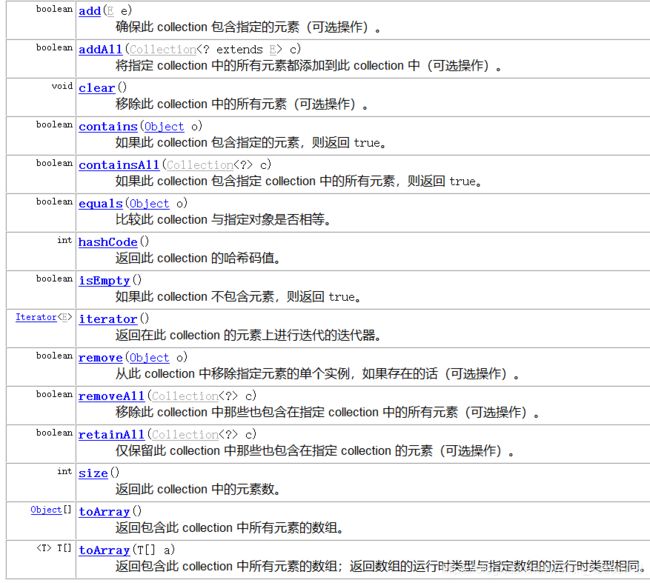650x583 pixels.
Task: Click the Collection parameter link in addAll
Action: tap(163, 49)
